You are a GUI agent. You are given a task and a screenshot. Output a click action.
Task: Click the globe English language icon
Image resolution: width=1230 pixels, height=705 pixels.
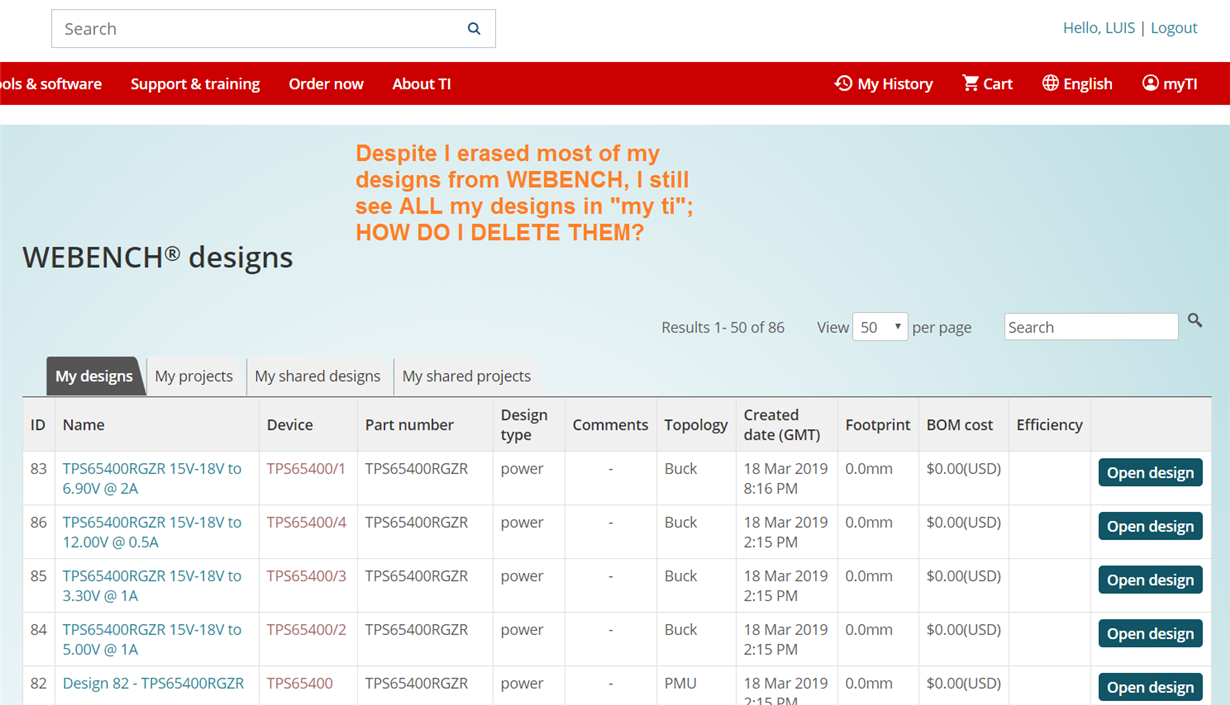pos(1050,83)
